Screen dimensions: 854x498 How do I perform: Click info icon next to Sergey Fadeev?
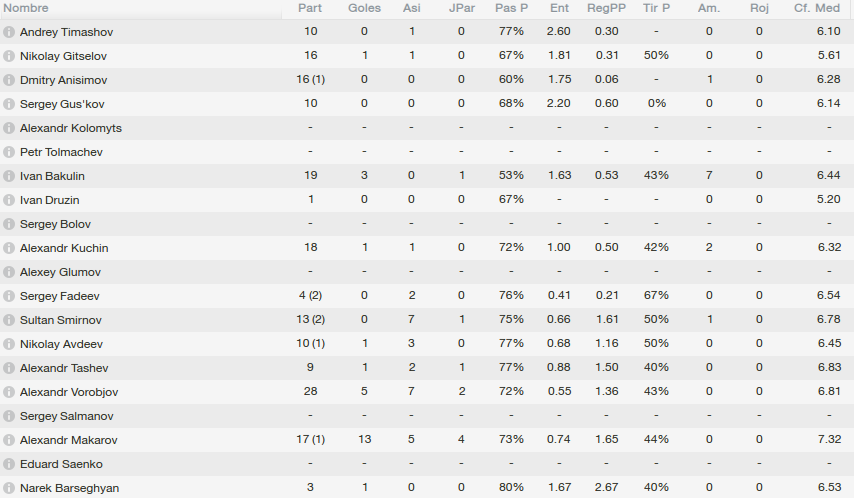9,296
